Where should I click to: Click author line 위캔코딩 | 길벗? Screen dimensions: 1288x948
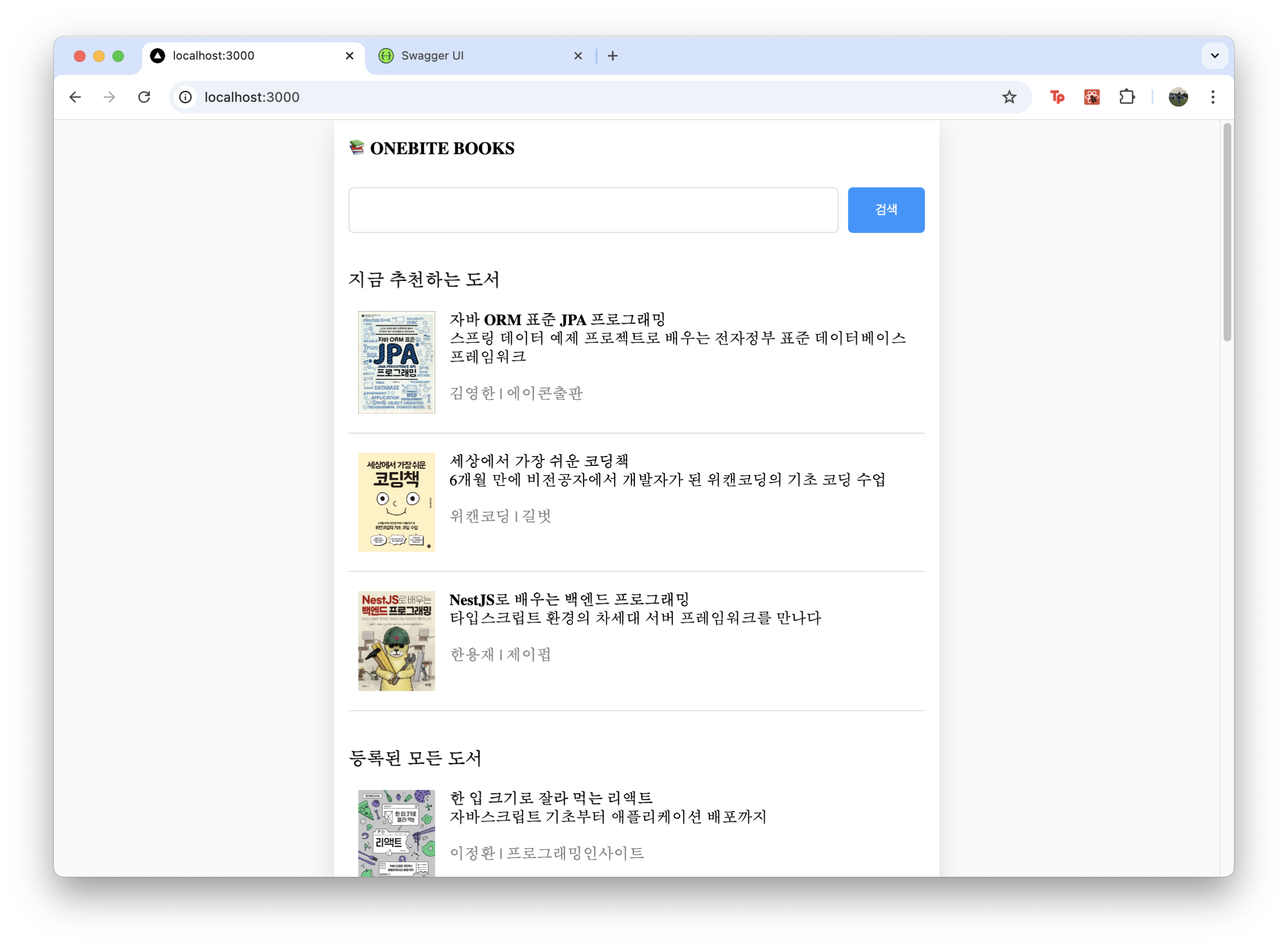500,516
